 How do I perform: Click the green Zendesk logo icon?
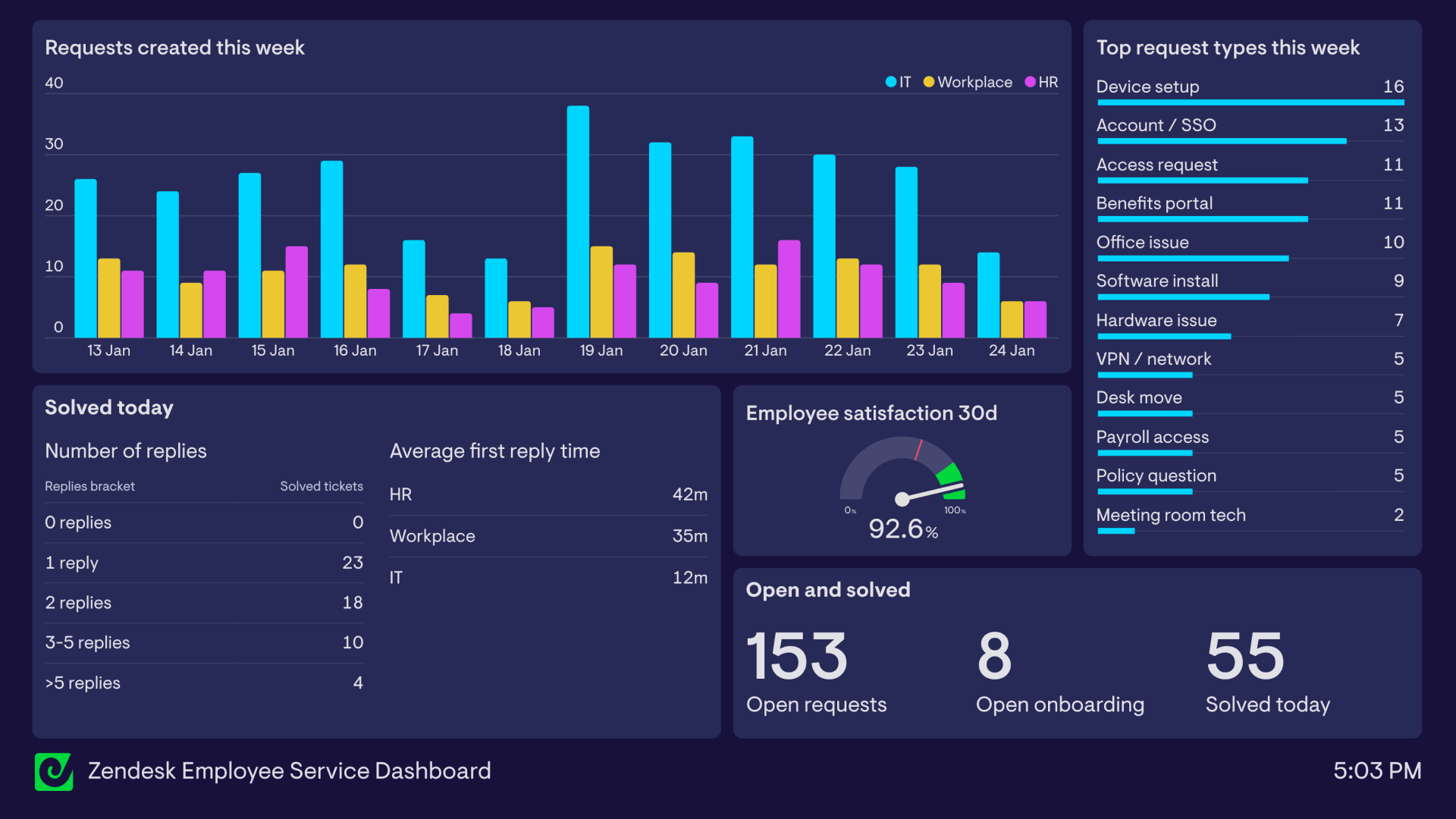[54, 771]
